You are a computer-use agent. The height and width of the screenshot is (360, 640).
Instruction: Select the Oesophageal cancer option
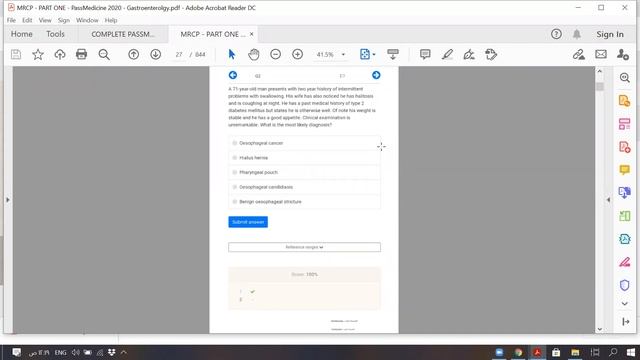(x=304, y=143)
